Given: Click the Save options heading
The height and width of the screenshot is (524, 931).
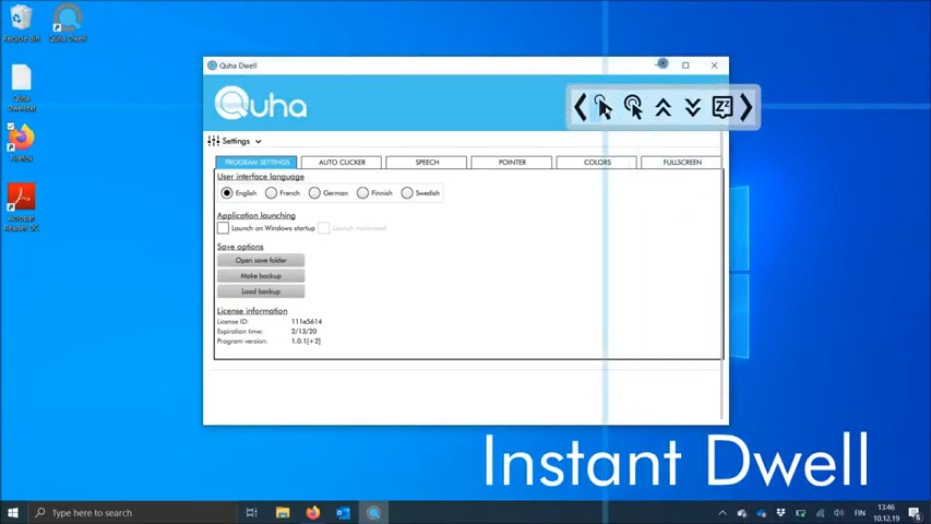Looking at the screenshot, I should pos(240,247).
